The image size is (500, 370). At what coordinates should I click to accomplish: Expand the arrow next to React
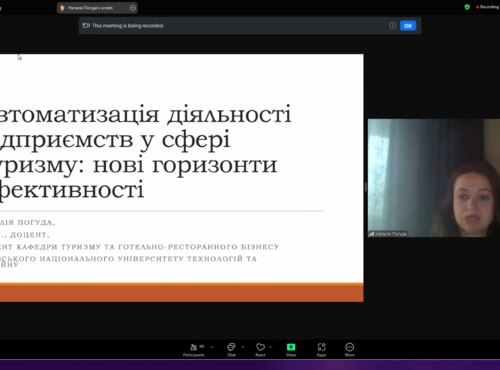click(x=270, y=347)
